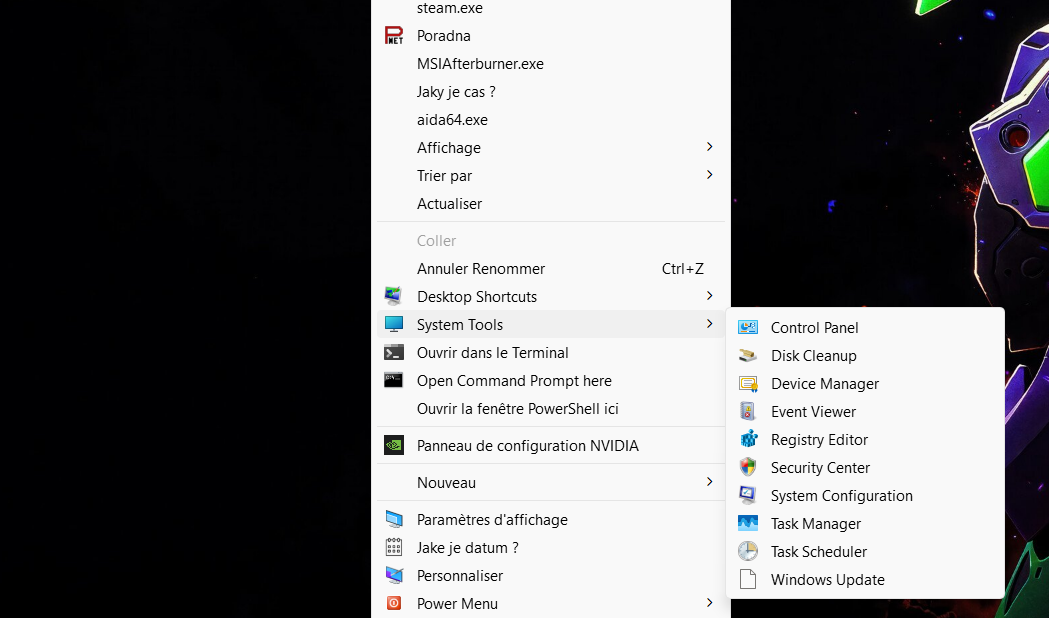Click the Disk Cleanup drive icon
This screenshot has width=1049, height=618.
[x=747, y=356]
